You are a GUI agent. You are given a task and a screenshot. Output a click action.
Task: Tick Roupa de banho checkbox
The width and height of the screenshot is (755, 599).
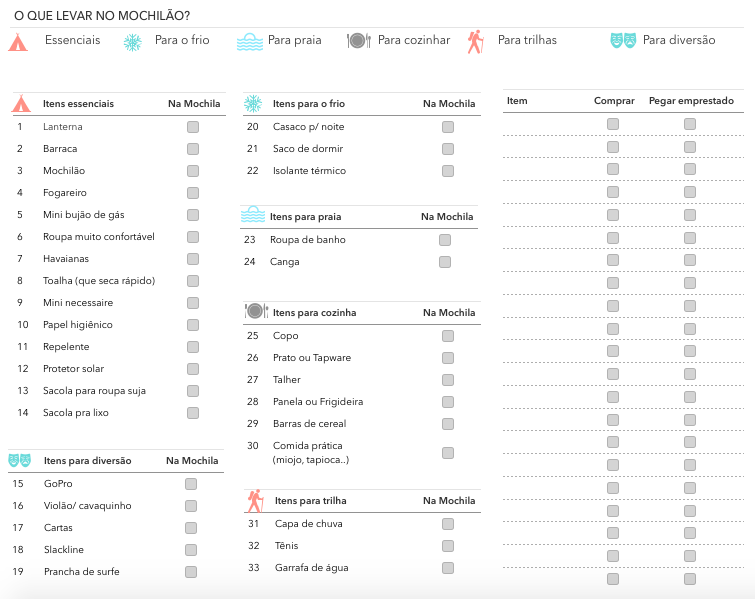445,240
